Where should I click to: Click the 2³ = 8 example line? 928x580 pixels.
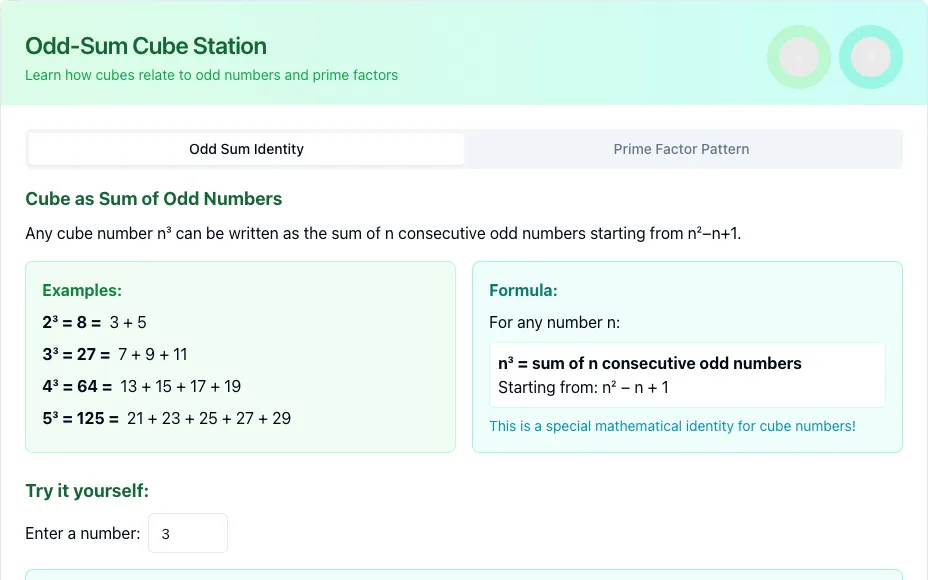[94, 323]
